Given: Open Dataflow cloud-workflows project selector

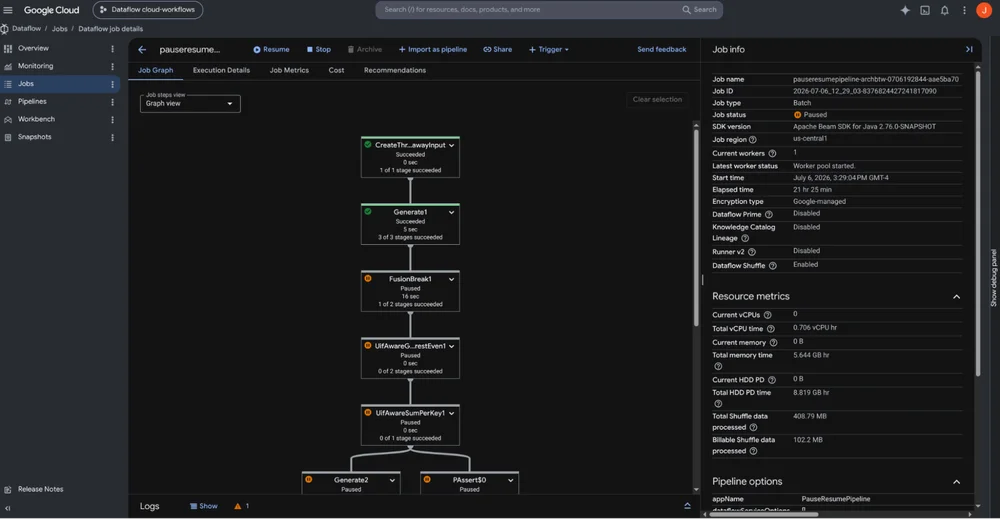Looking at the screenshot, I should click(x=148, y=10).
